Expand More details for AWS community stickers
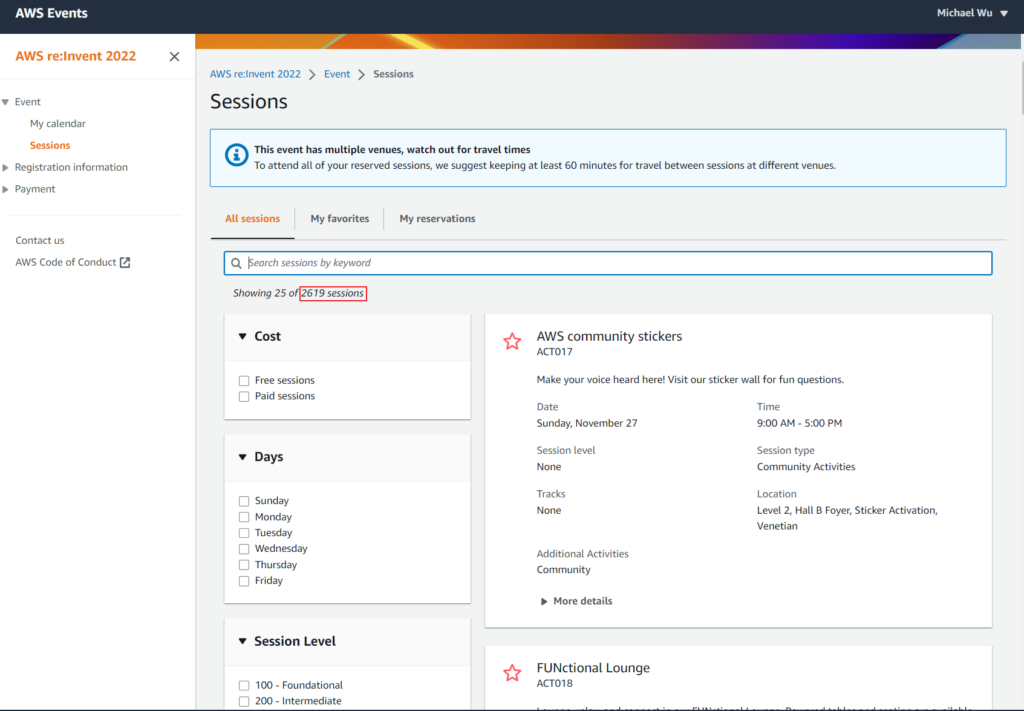 tap(576, 601)
